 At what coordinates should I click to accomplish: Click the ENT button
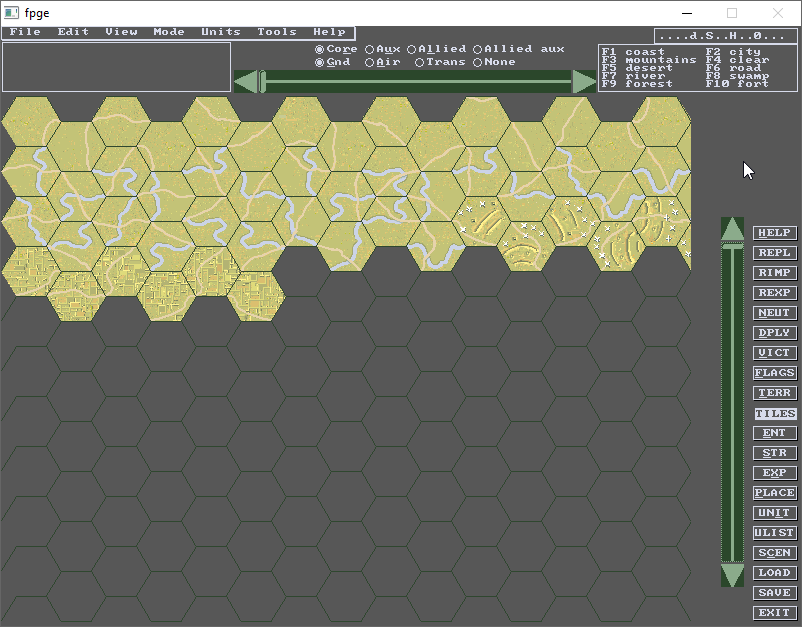tap(775, 433)
